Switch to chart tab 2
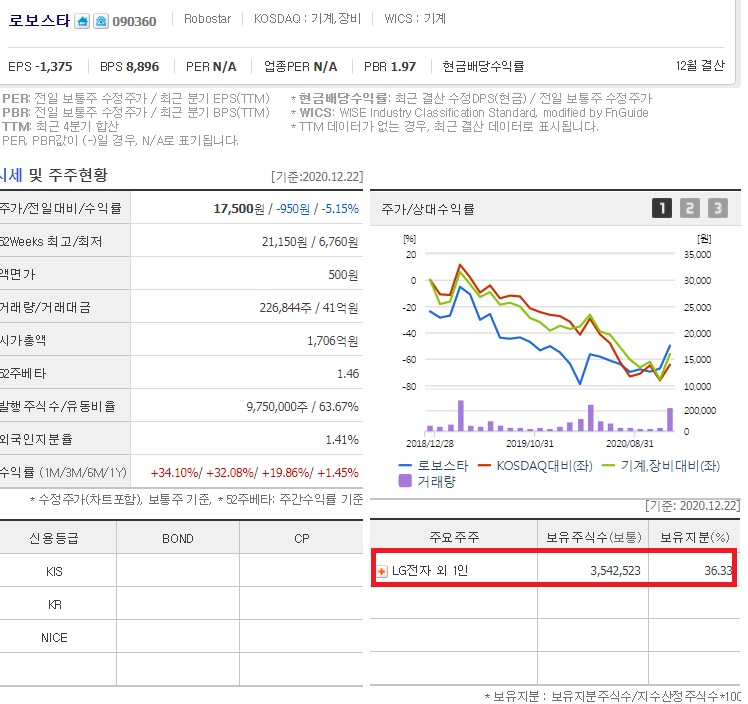This screenshot has height=704, width=748. [690, 208]
